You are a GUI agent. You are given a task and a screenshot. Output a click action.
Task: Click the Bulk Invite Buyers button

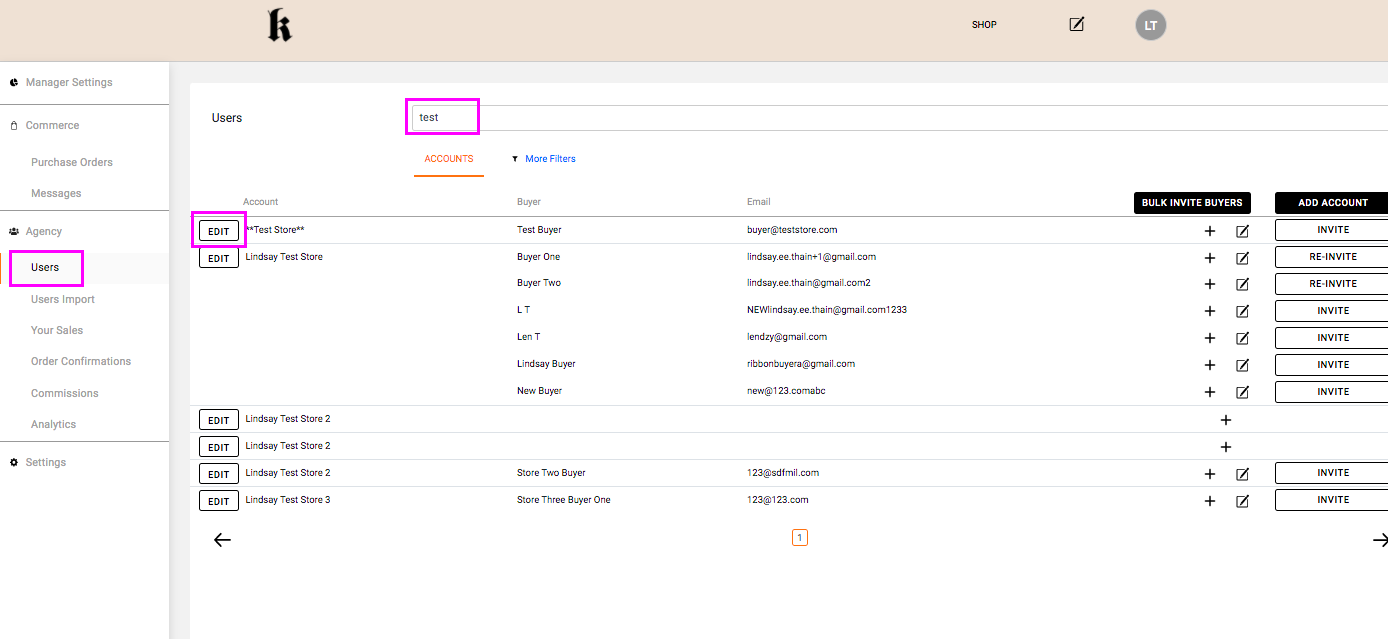pyautogui.click(x=1191, y=203)
